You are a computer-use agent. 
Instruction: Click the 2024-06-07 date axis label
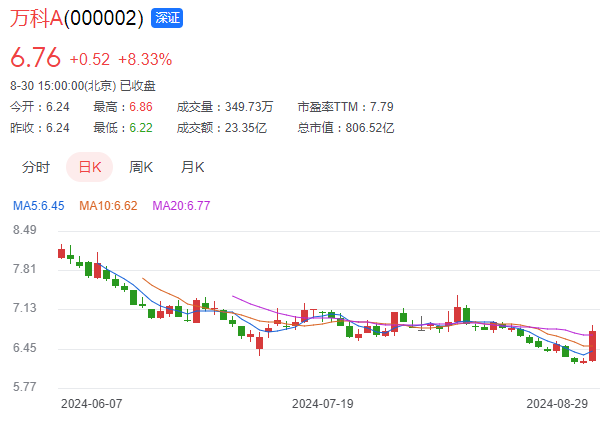[x=92, y=404]
